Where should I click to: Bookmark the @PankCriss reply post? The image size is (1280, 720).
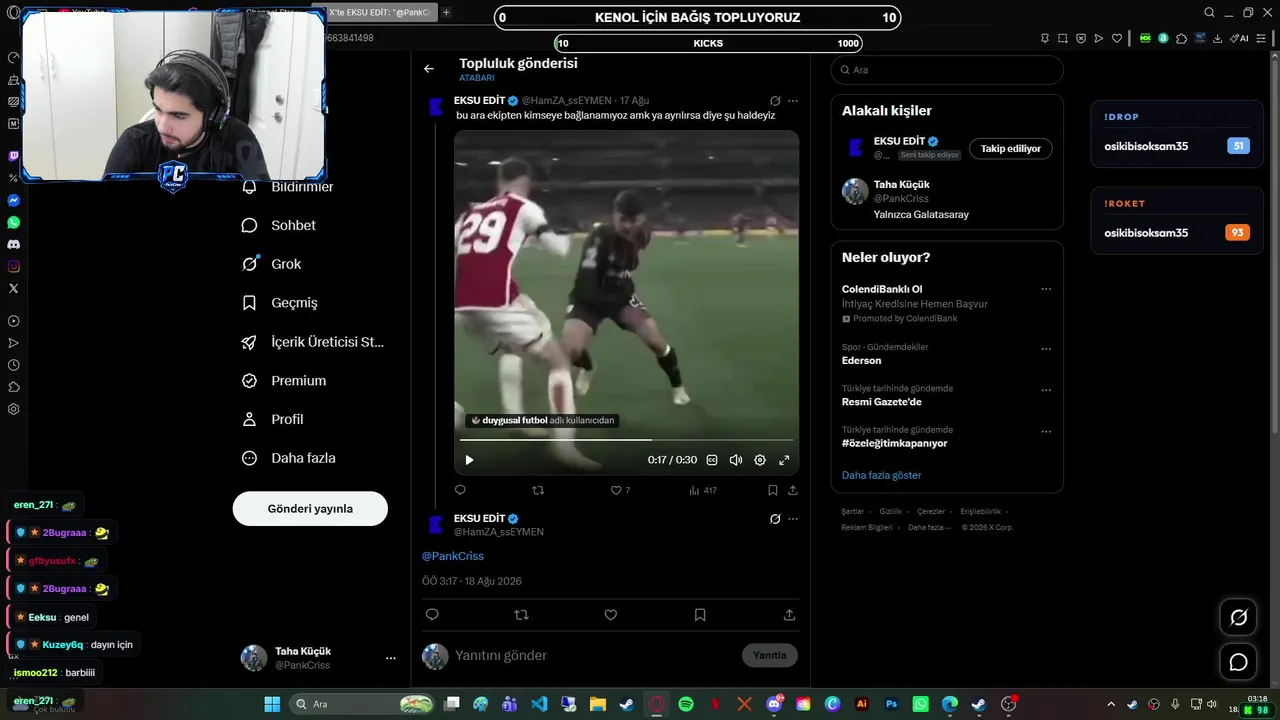coord(700,615)
